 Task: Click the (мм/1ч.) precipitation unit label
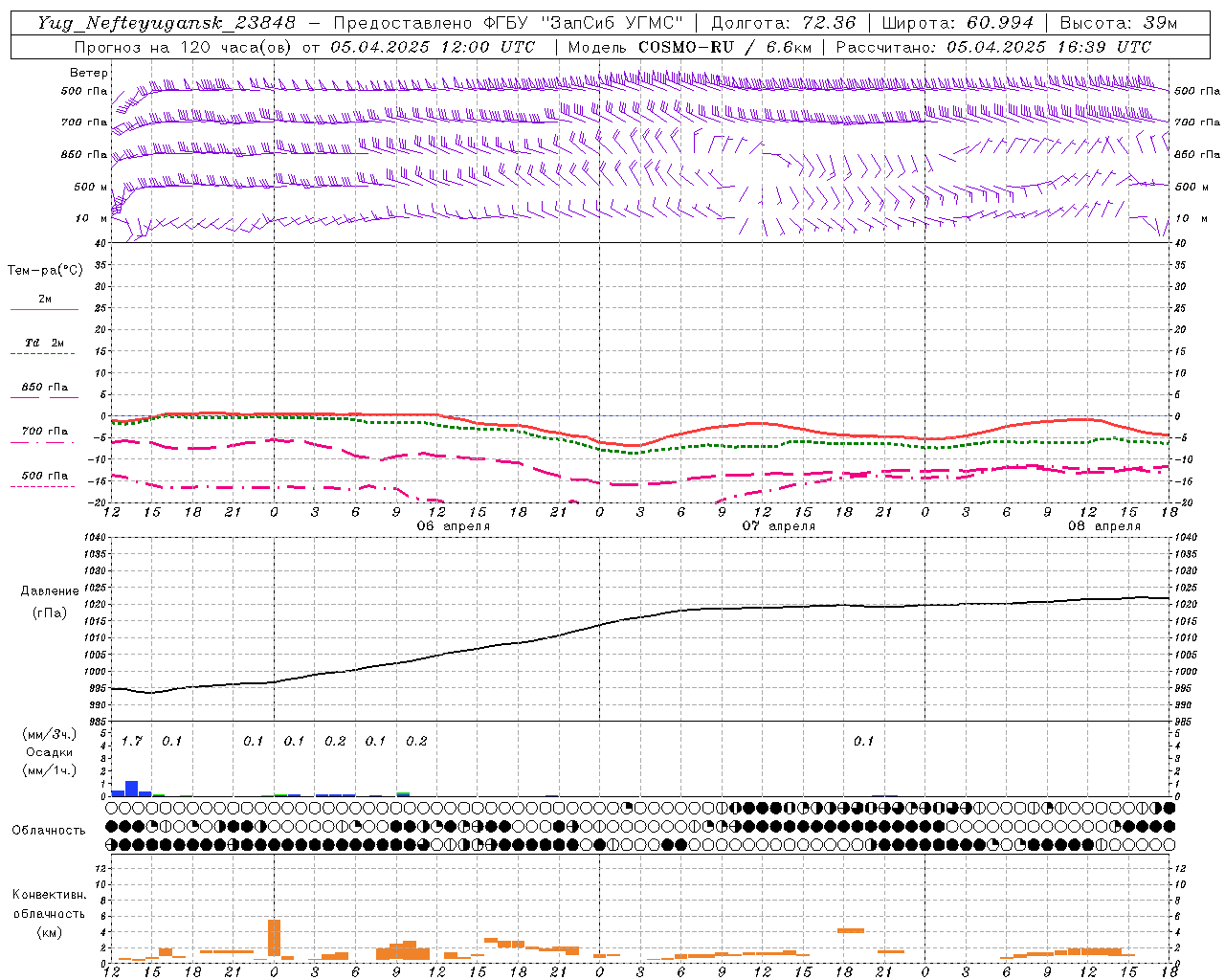[x=50, y=770]
